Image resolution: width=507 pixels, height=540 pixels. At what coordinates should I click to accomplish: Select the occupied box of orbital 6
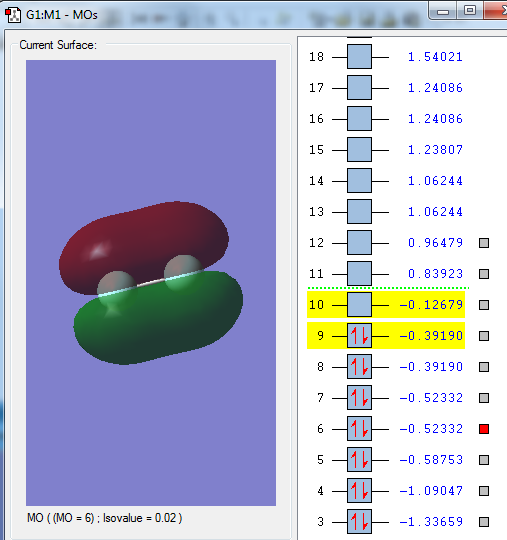(x=359, y=428)
